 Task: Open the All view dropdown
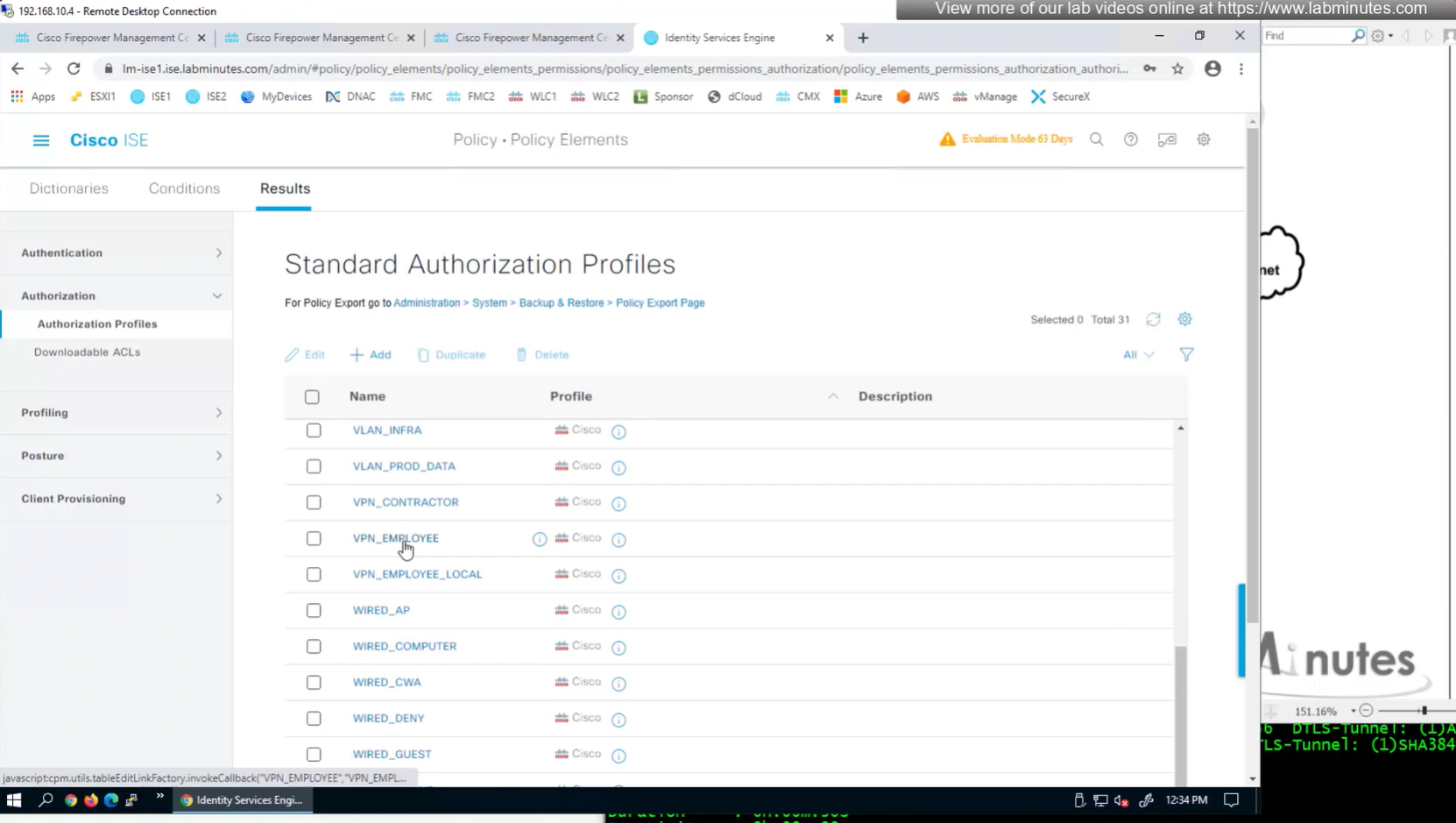click(1138, 355)
